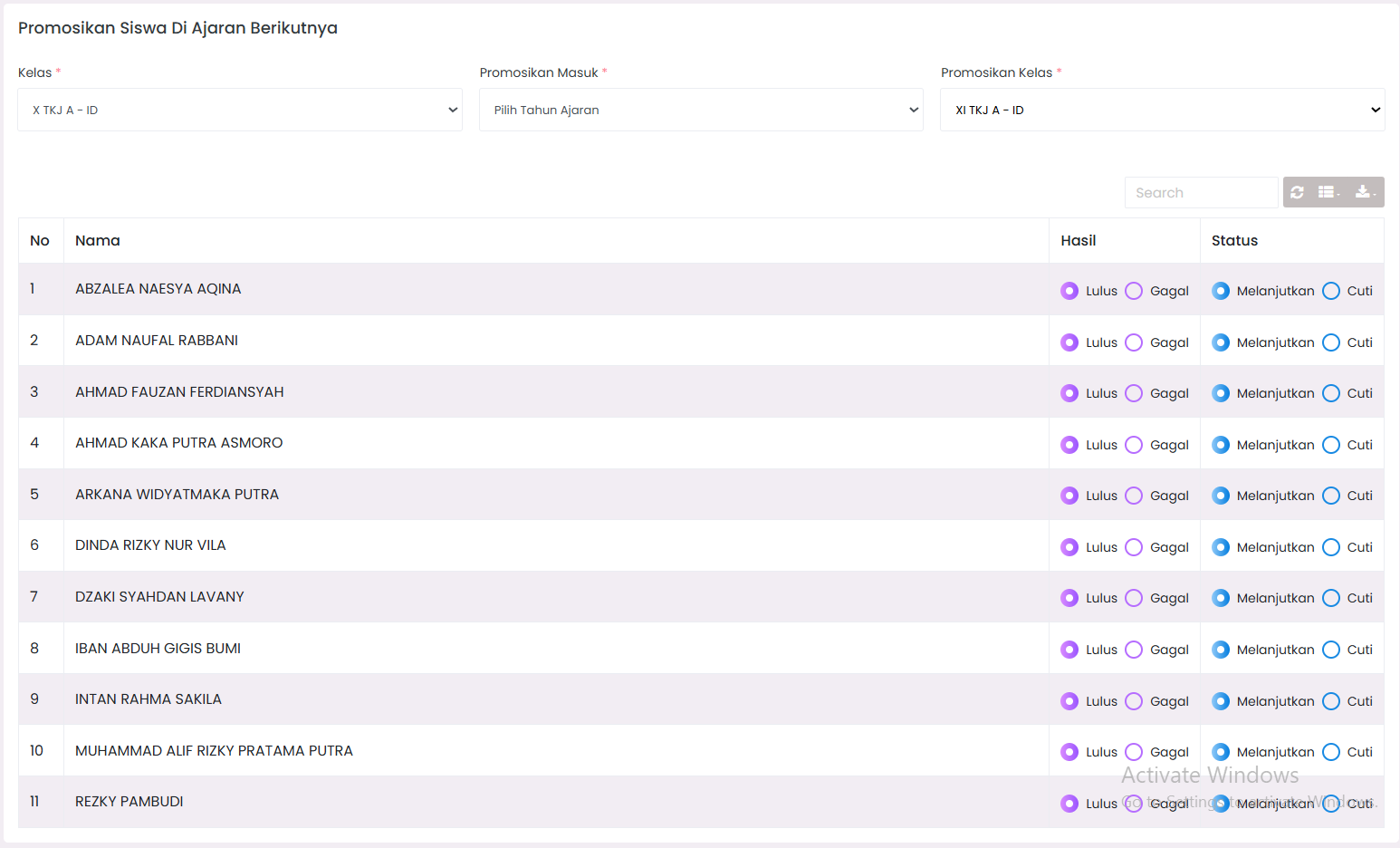
Task: Expand the Pilih Tahun Ajaran dropdown
Action: [x=701, y=110]
